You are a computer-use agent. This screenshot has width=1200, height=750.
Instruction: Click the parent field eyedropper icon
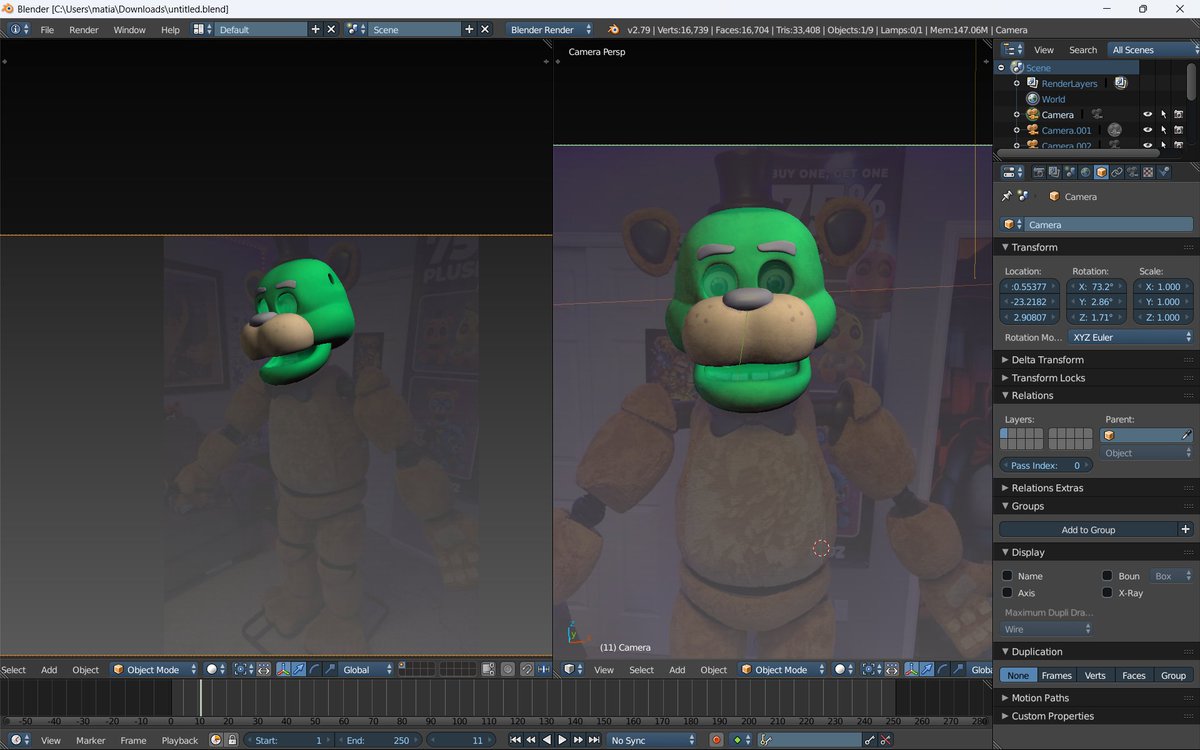click(x=1186, y=435)
